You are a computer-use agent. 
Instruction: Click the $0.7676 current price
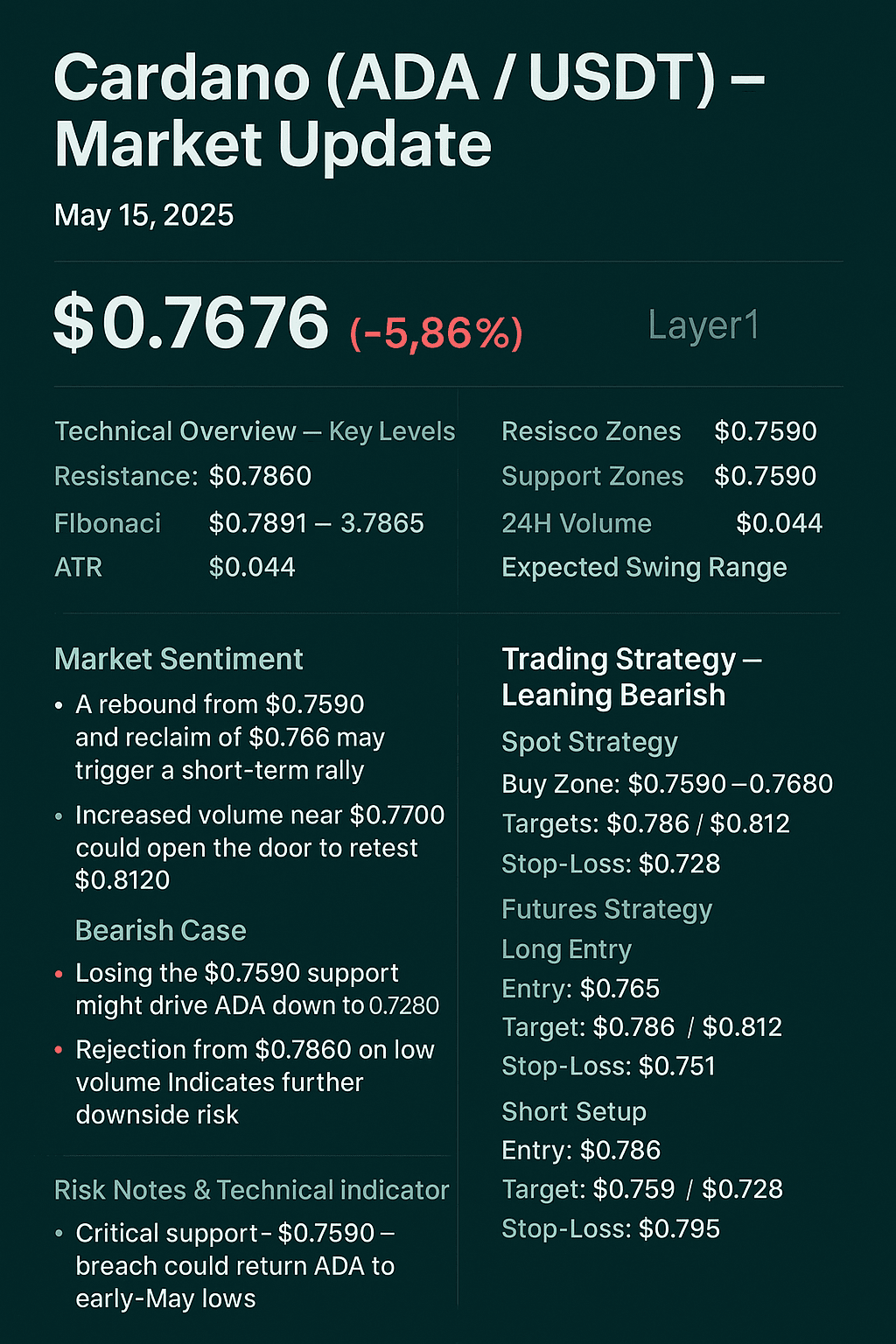192,324
